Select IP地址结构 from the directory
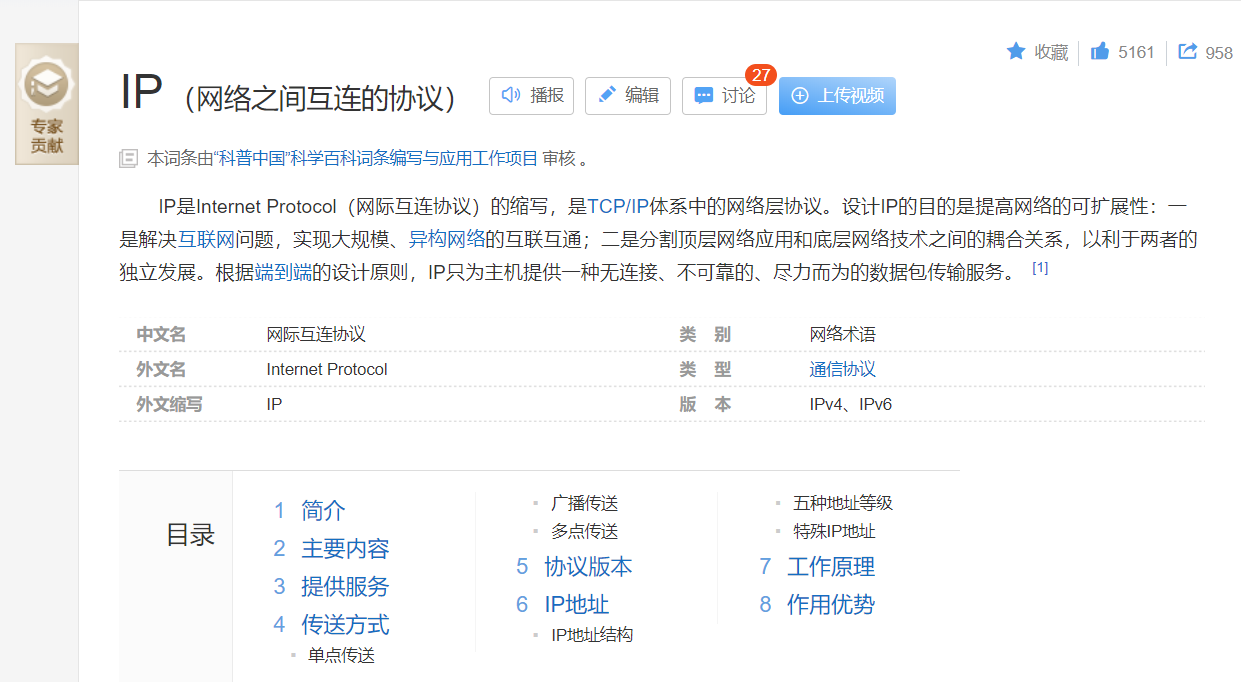Image resolution: width=1241 pixels, height=682 pixels. pos(591,633)
